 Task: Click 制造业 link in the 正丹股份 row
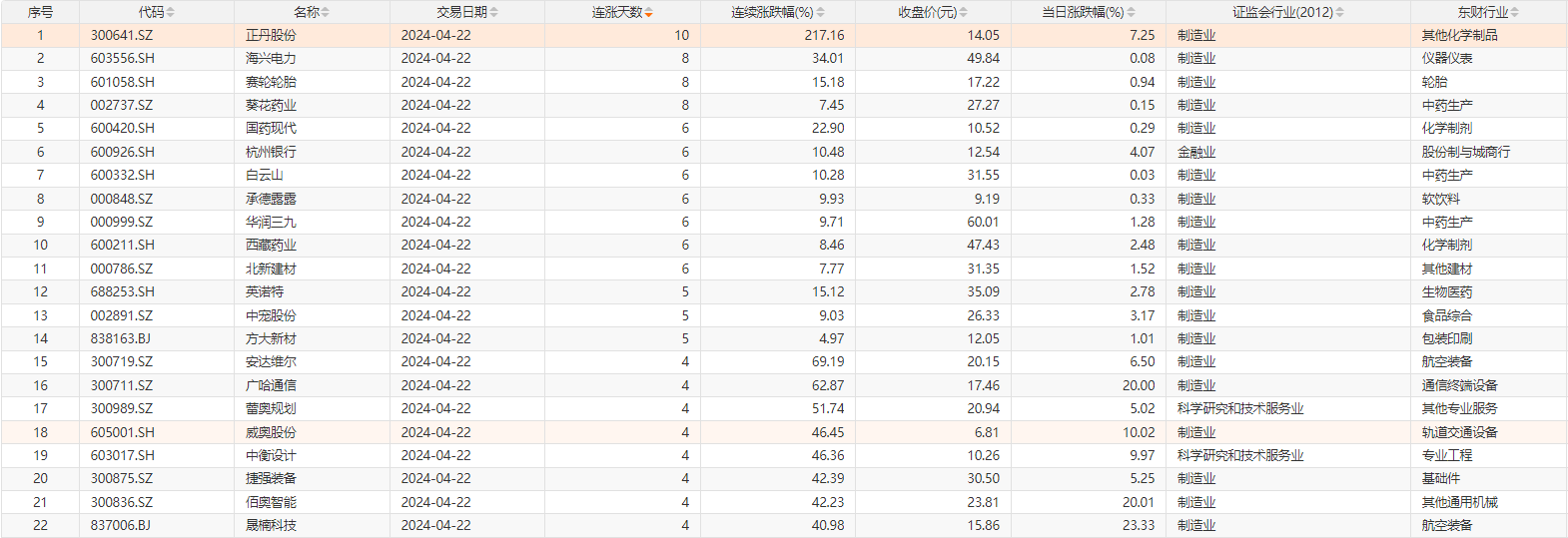pyautogui.click(x=1196, y=35)
